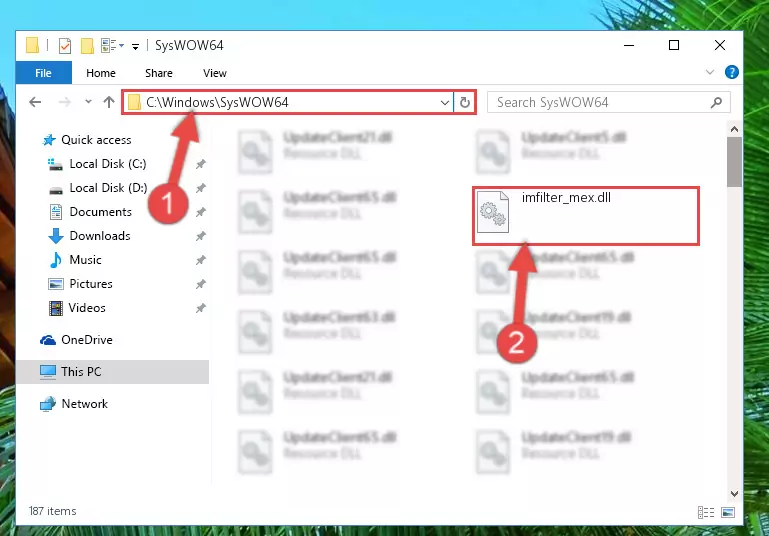
Task: Click the pin icon next to Music
Action: (201, 260)
